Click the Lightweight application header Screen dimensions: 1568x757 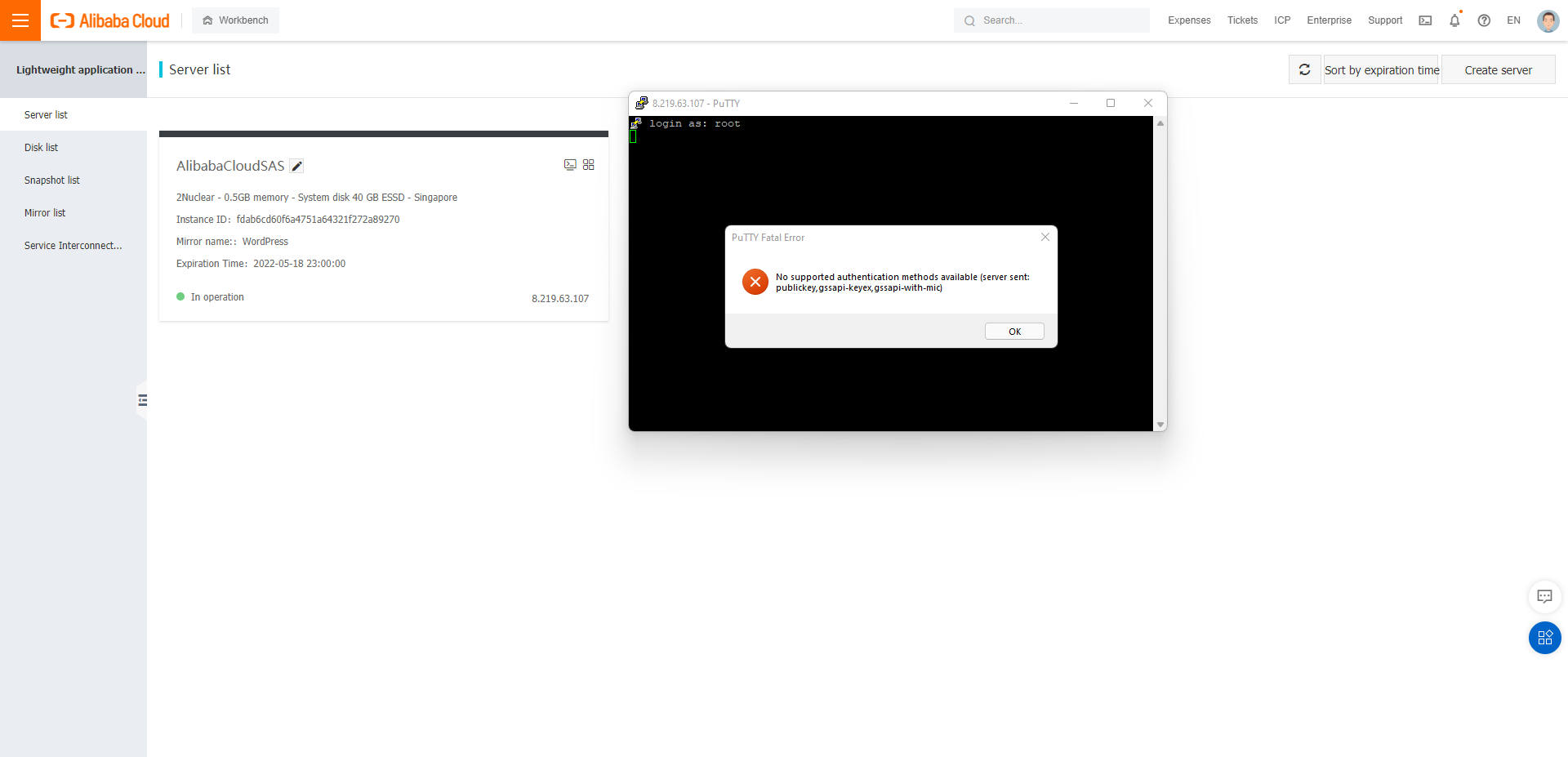coord(80,70)
